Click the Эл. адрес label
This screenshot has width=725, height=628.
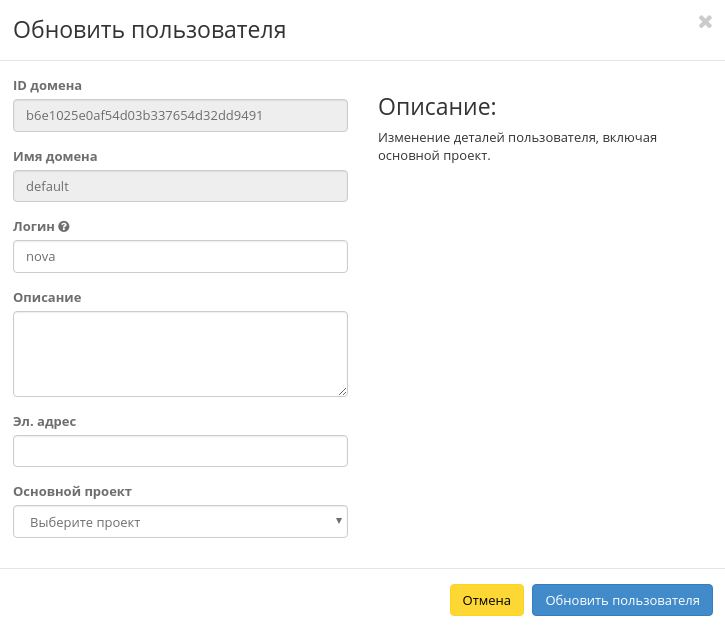[x=44, y=421]
